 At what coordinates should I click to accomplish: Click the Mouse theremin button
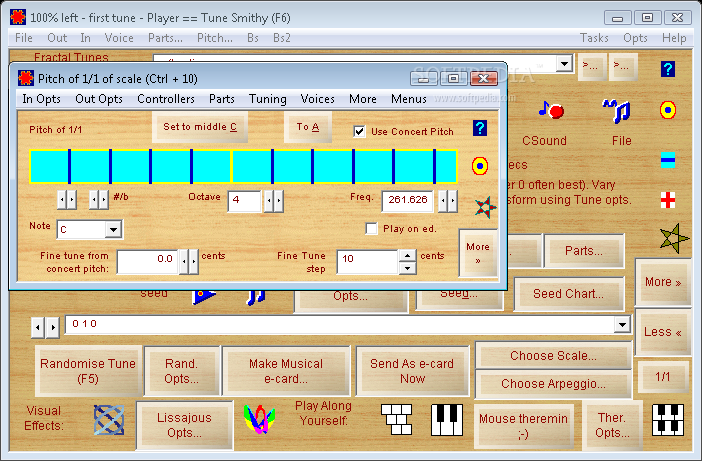(x=523, y=426)
